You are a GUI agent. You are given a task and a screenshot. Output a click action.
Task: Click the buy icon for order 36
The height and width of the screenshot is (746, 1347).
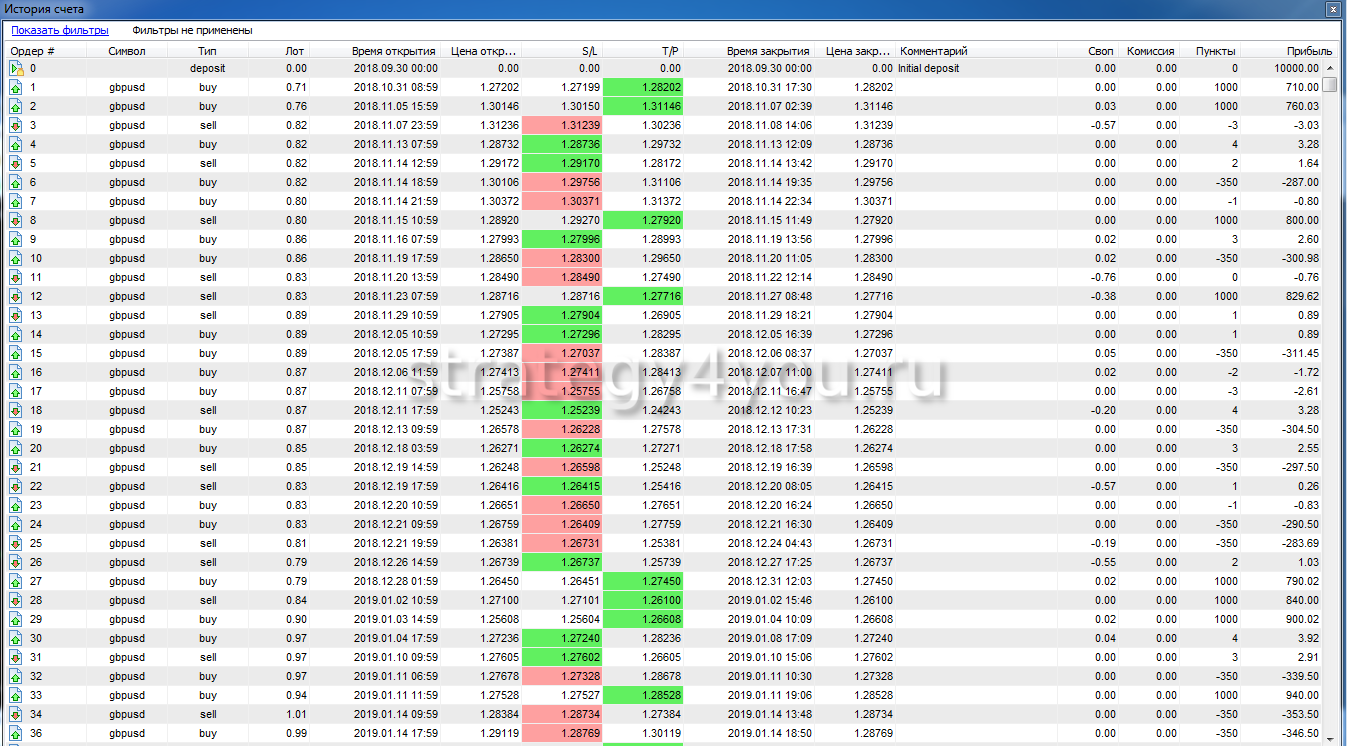[16, 734]
